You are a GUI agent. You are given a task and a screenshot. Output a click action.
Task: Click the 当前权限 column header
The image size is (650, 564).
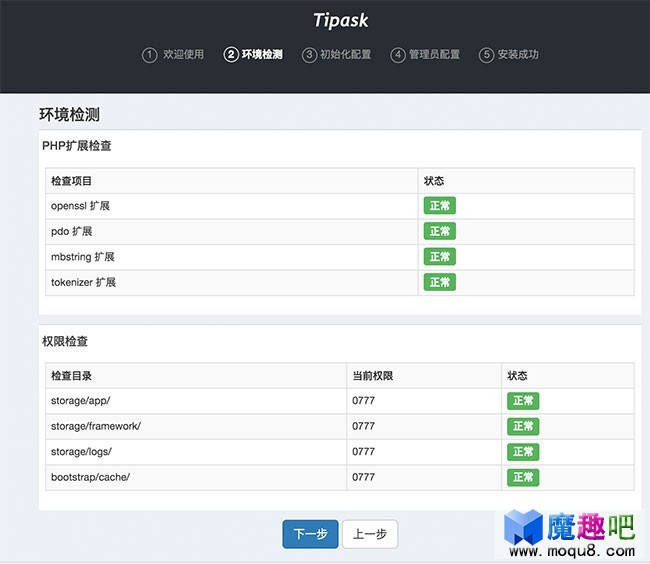pyautogui.click(x=373, y=376)
